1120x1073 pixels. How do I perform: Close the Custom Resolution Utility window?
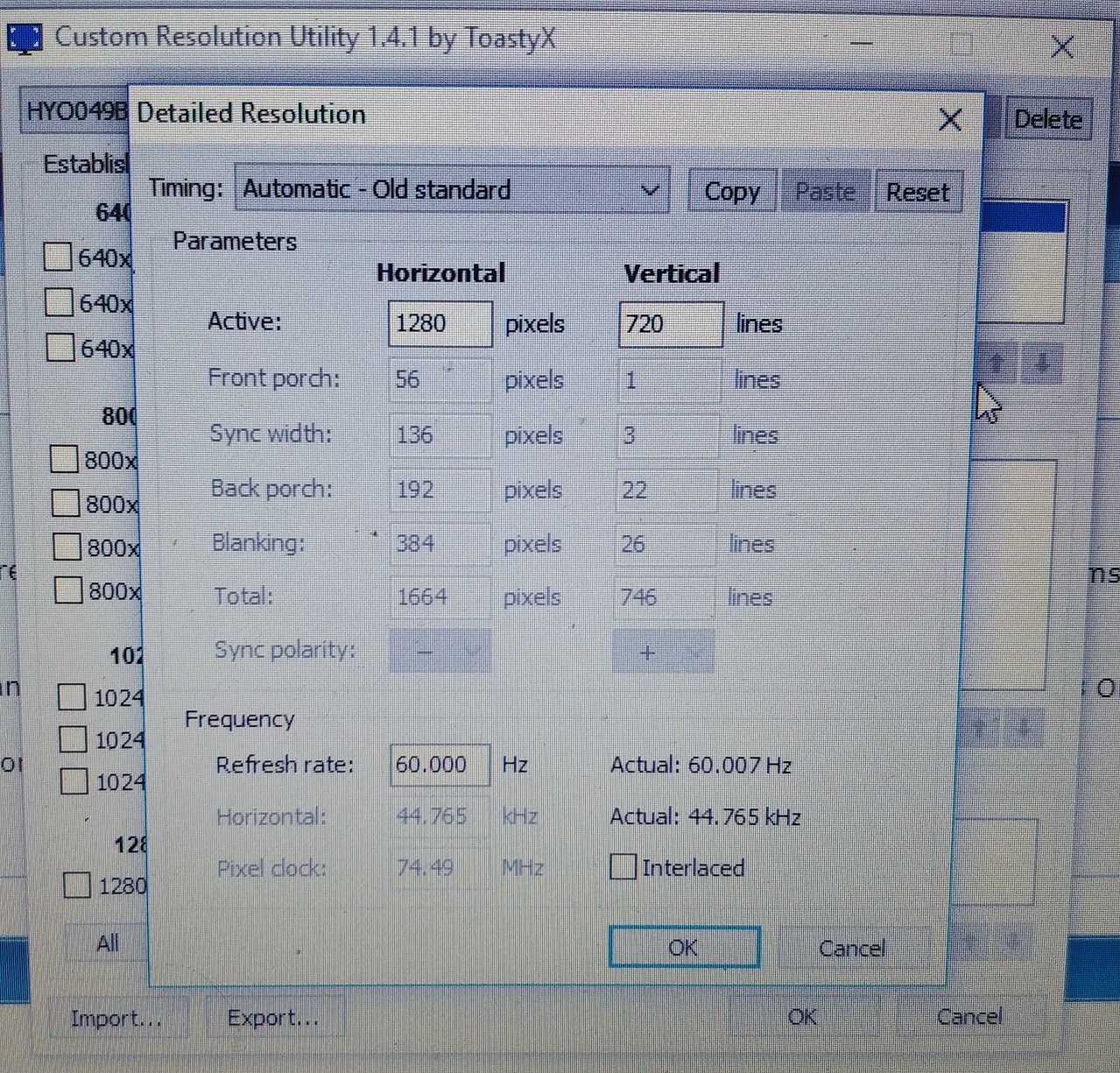point(1062,47)
